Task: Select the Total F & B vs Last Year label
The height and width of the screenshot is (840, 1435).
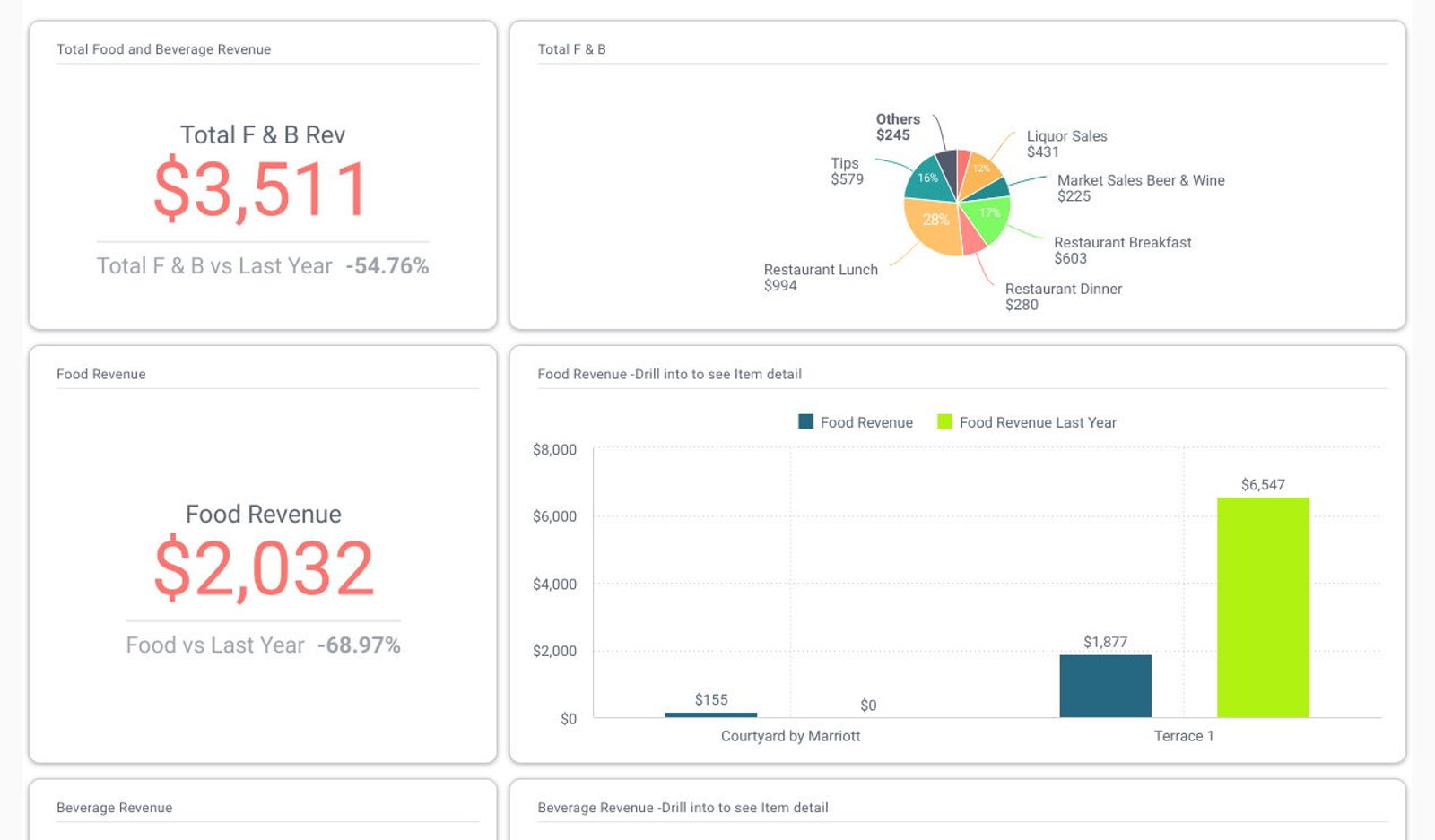Action: [x=214, y=266]
